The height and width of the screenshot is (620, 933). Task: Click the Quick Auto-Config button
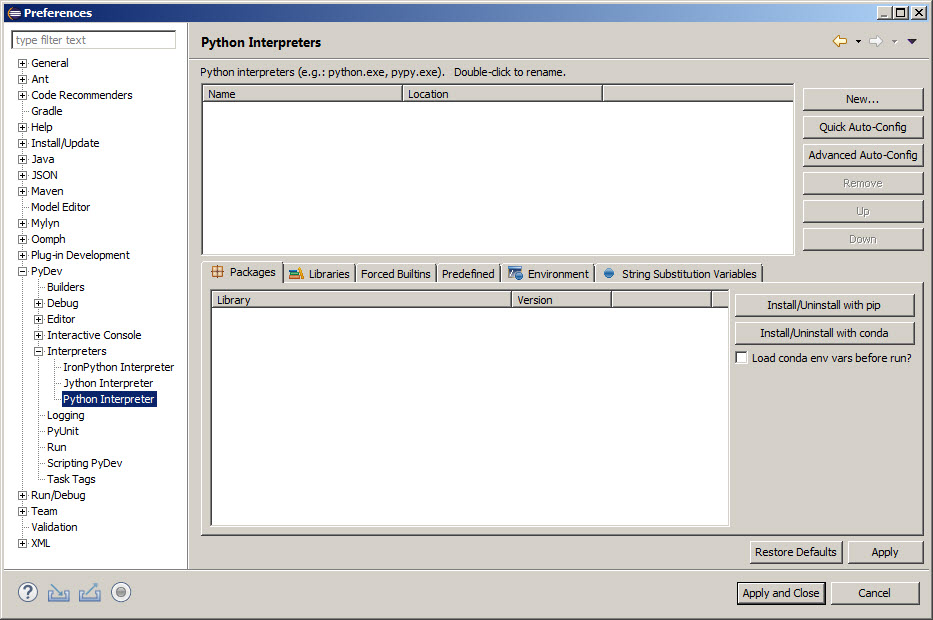[862, 127]
